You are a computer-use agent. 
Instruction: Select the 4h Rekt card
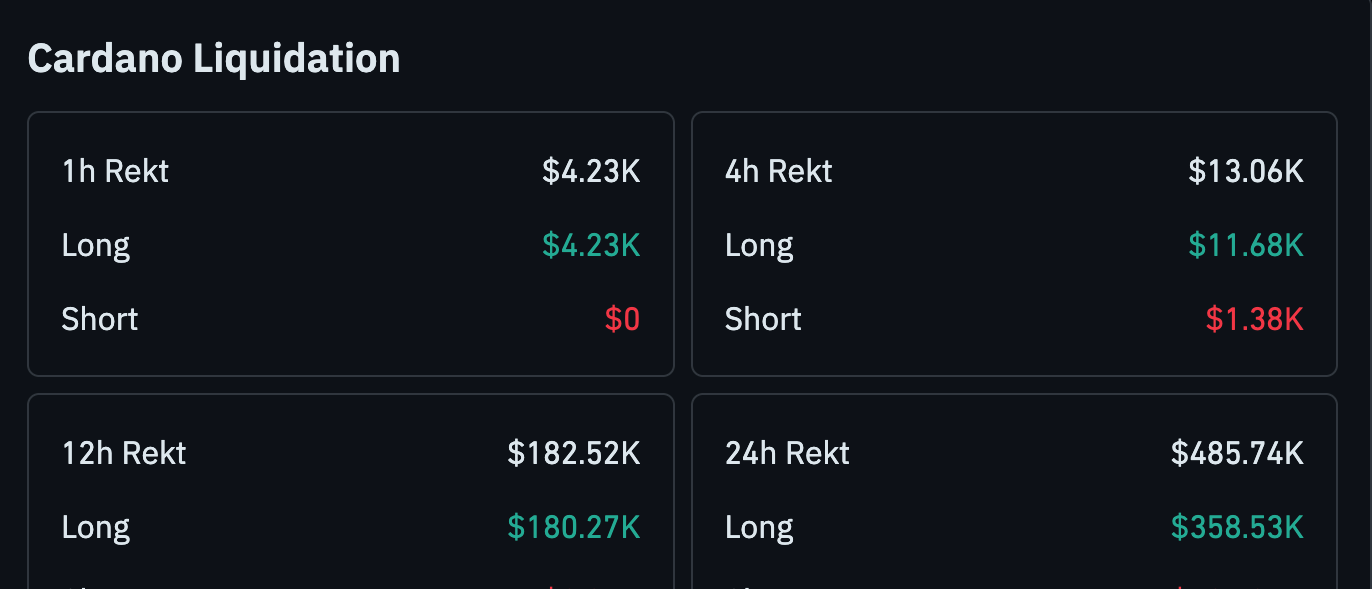point(1014,244)
